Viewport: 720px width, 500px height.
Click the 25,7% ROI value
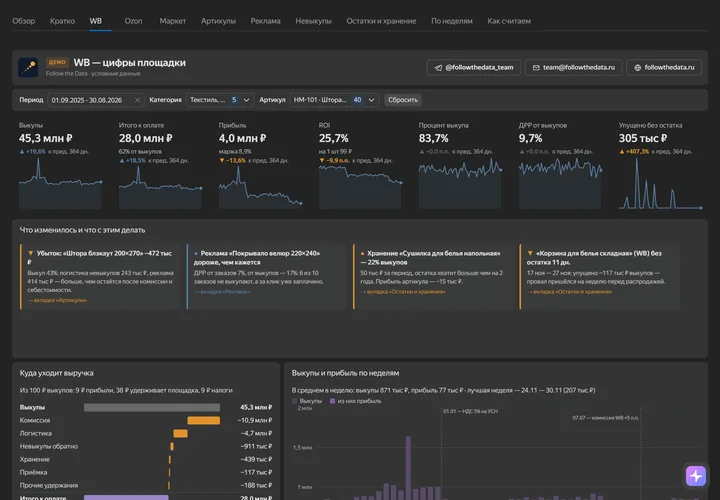click(x=334, y=138)
